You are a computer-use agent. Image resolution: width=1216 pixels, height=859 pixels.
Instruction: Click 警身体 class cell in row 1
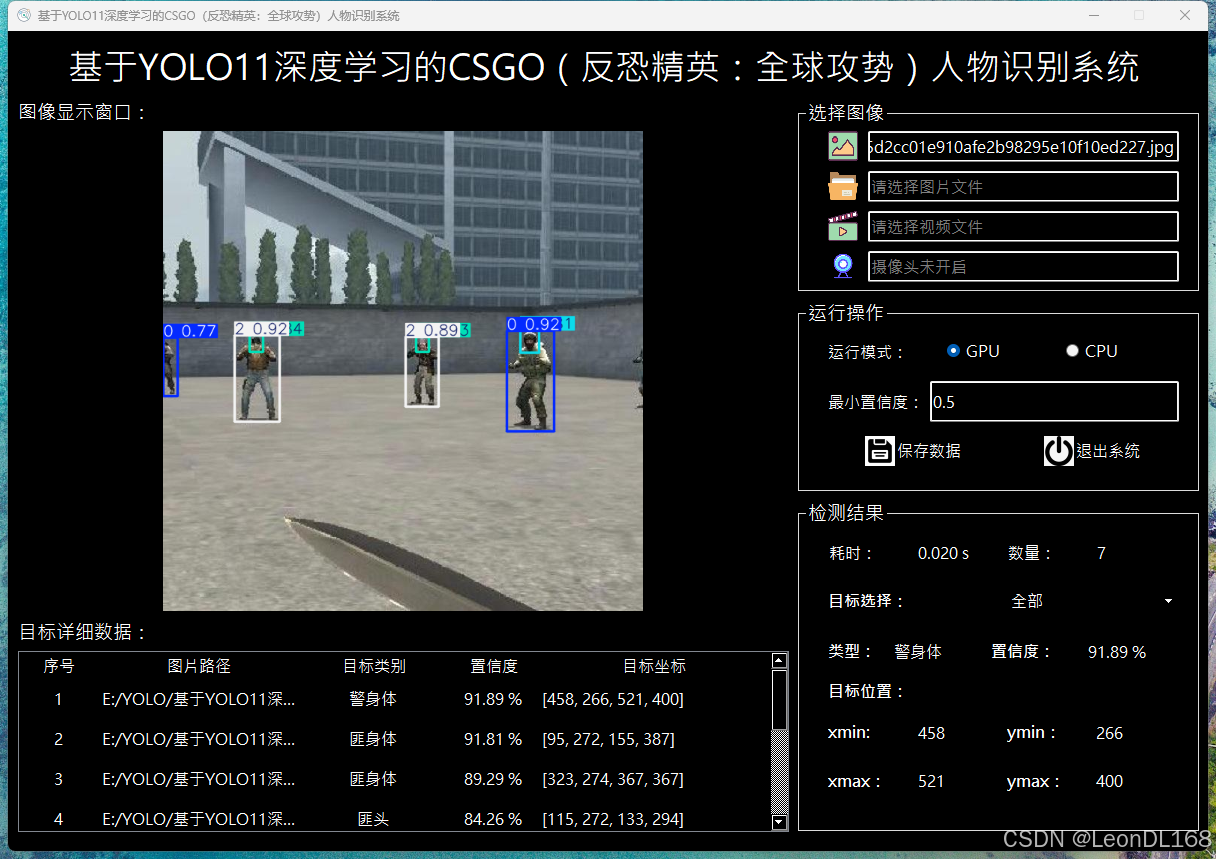[373, 699]
